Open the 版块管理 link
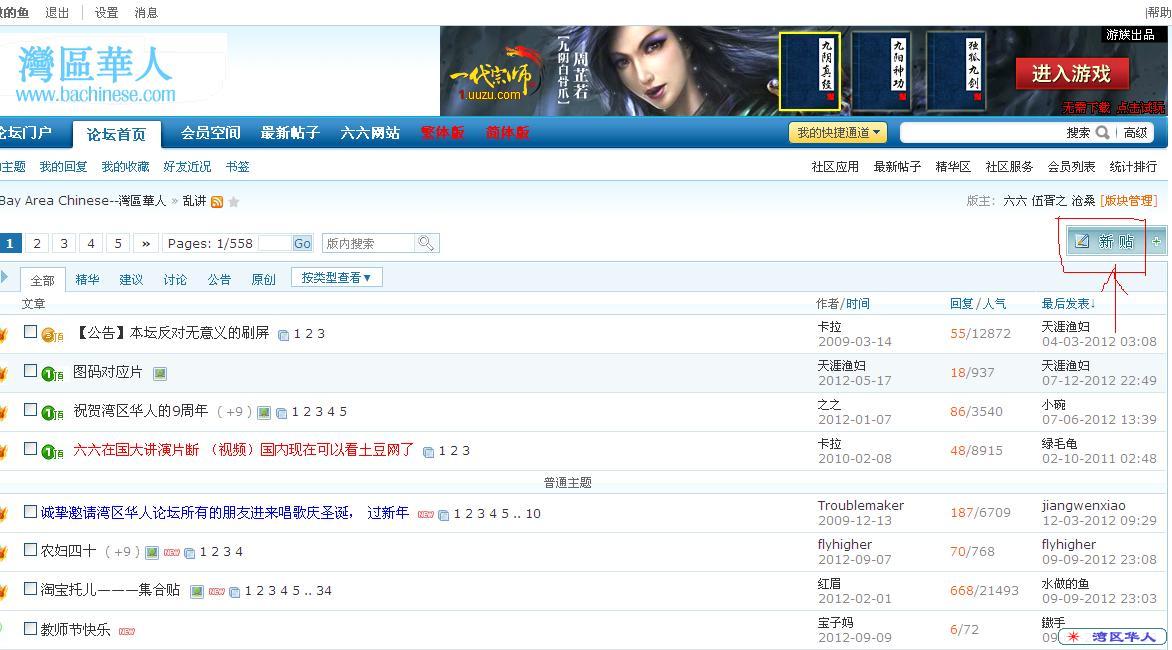The height and width of the screenshot is (650, 1172). click(x=1128, y=201)
